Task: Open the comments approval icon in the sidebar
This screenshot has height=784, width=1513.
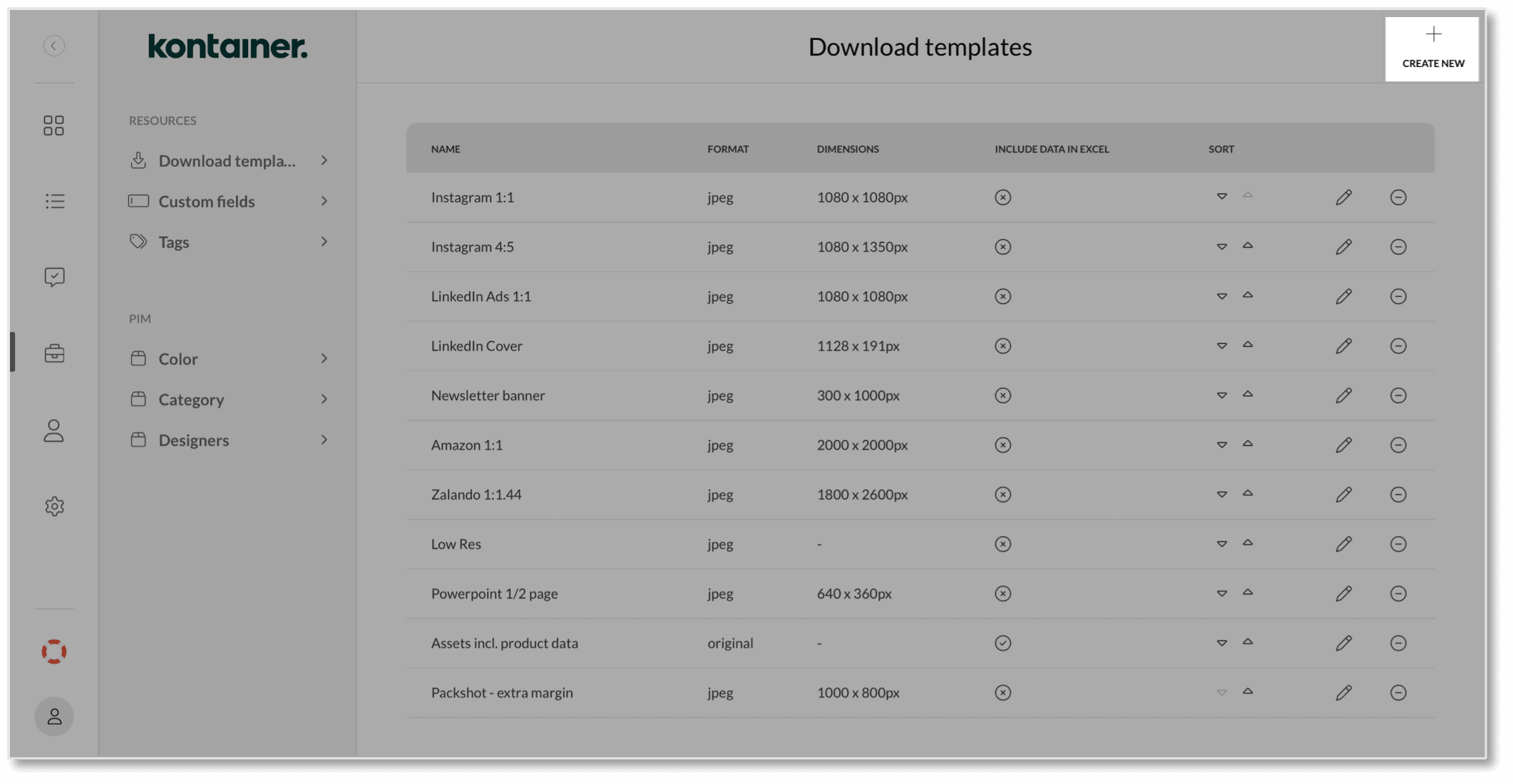Action: click(53, 277)
